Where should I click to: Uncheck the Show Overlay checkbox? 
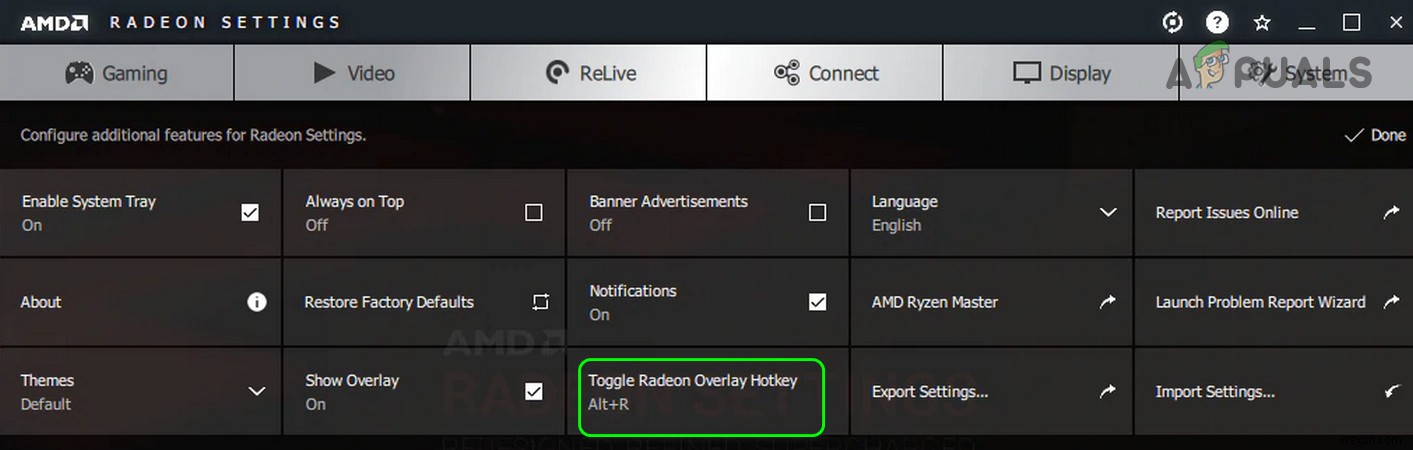click(x=534, y=392)
